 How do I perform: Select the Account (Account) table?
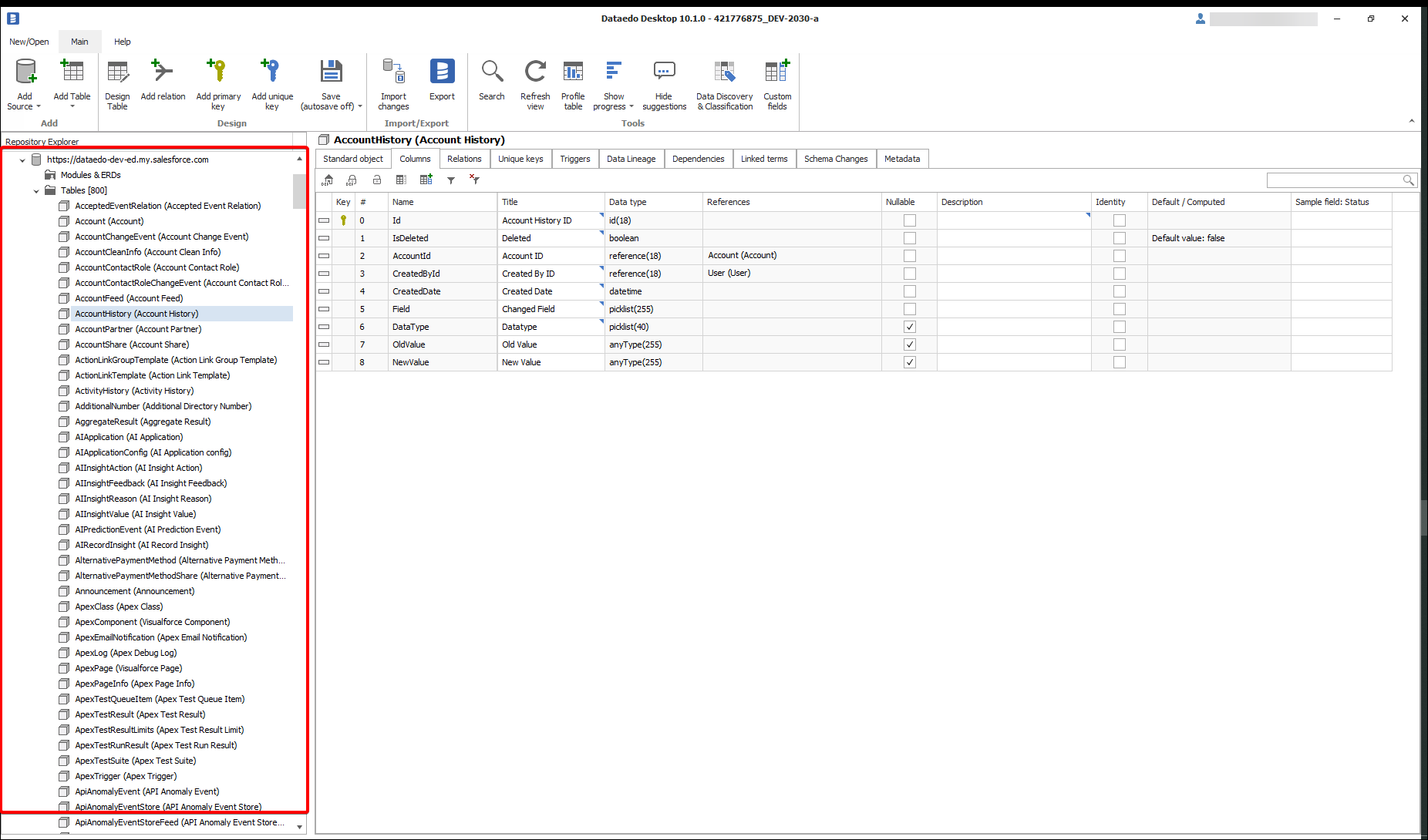[x=109, y=221]
